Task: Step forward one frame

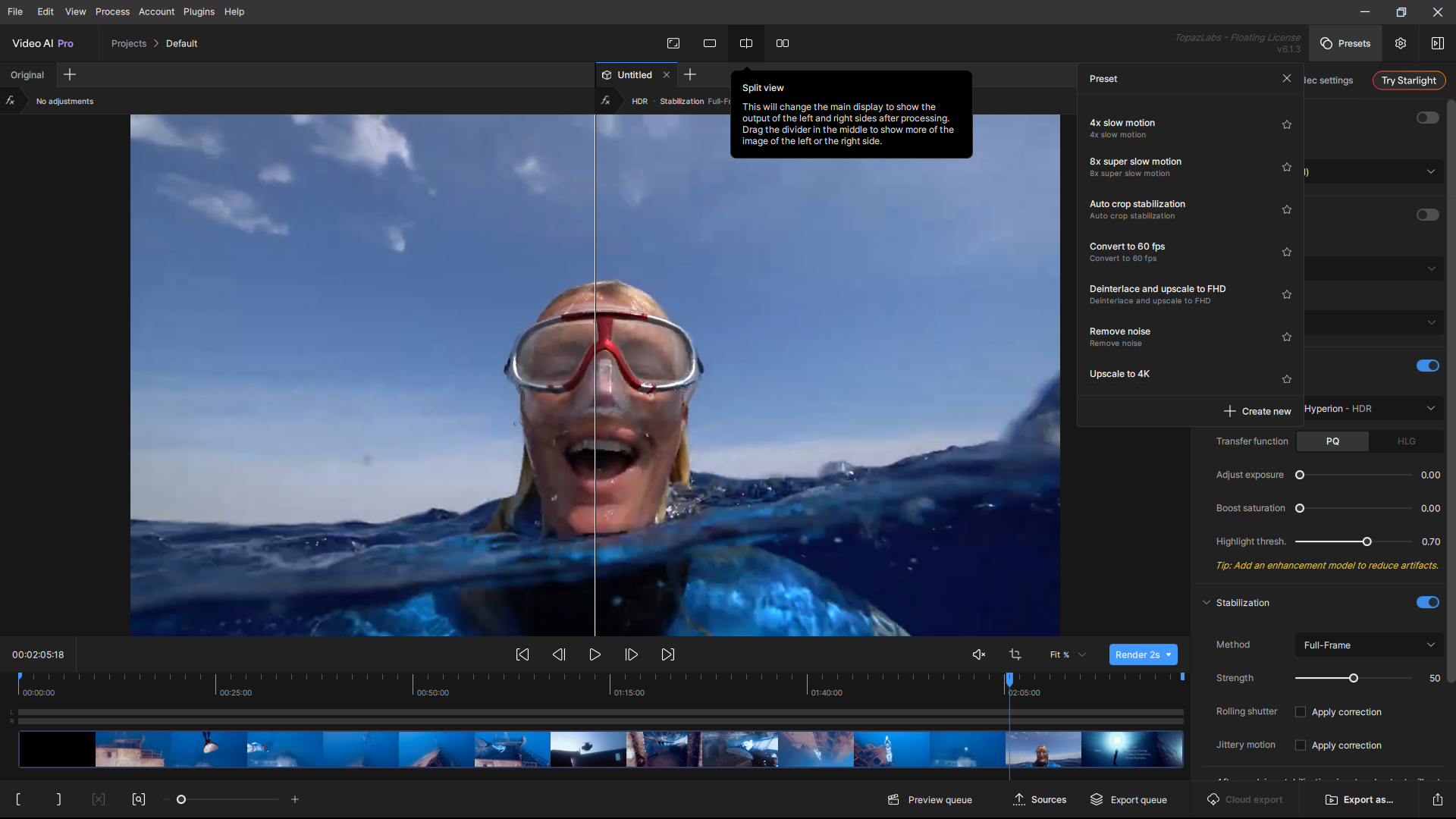Action: pos(631,654)
